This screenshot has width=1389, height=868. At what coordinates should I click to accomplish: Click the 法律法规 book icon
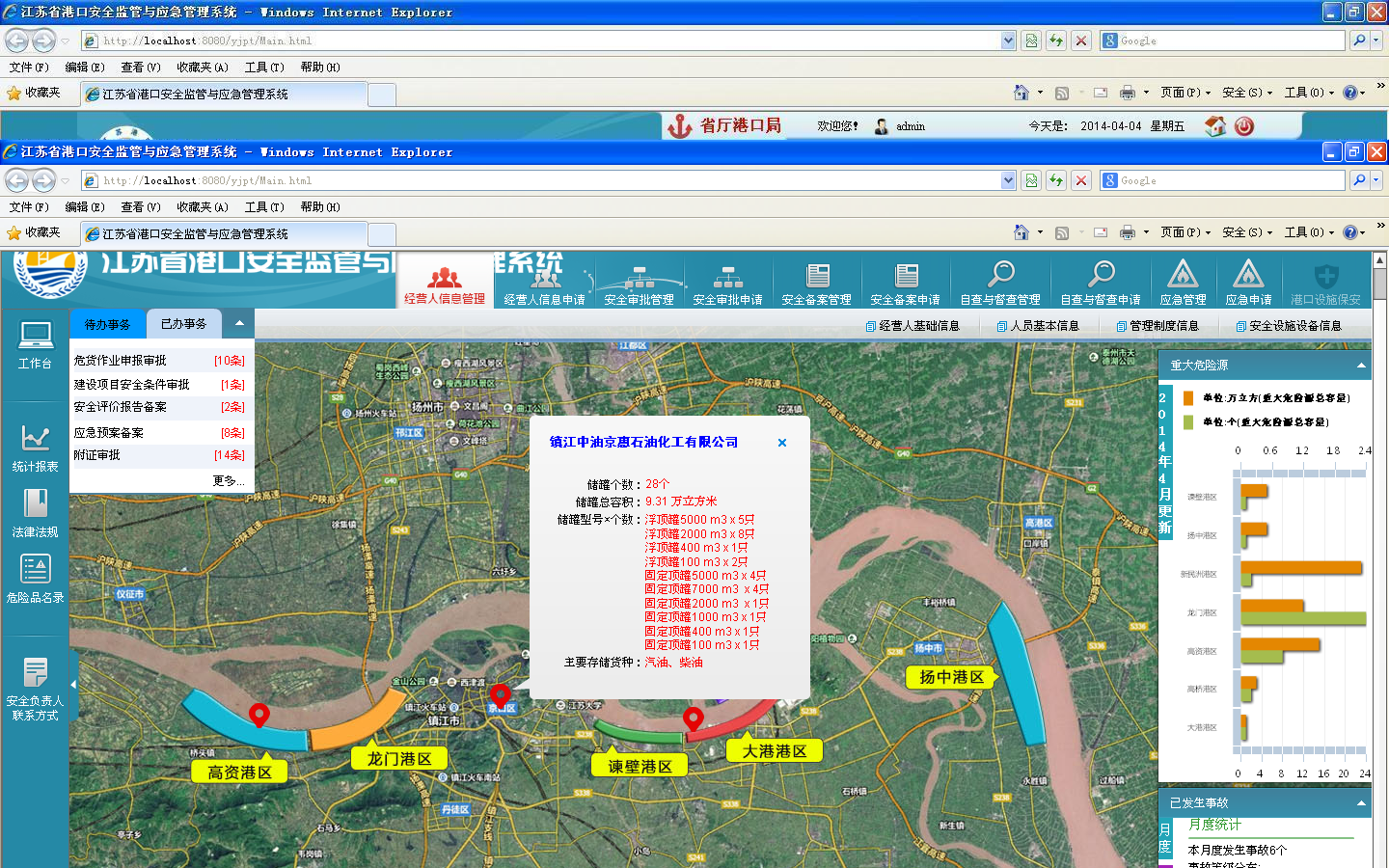pyautogui.click(x=36, y=504)
